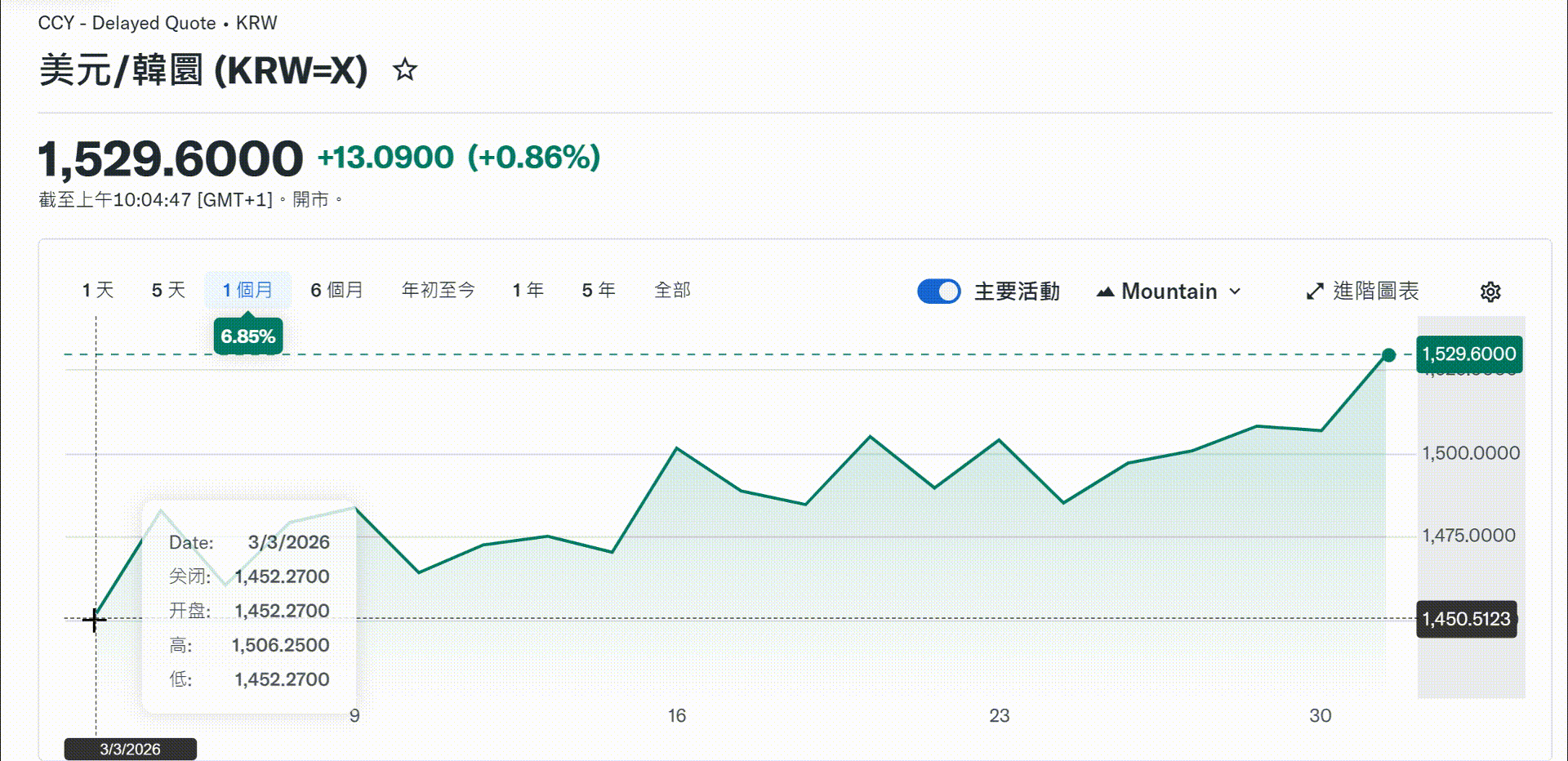
Task: Click the 3/3/2026 date marker on axis
Action: coord(130,749)
